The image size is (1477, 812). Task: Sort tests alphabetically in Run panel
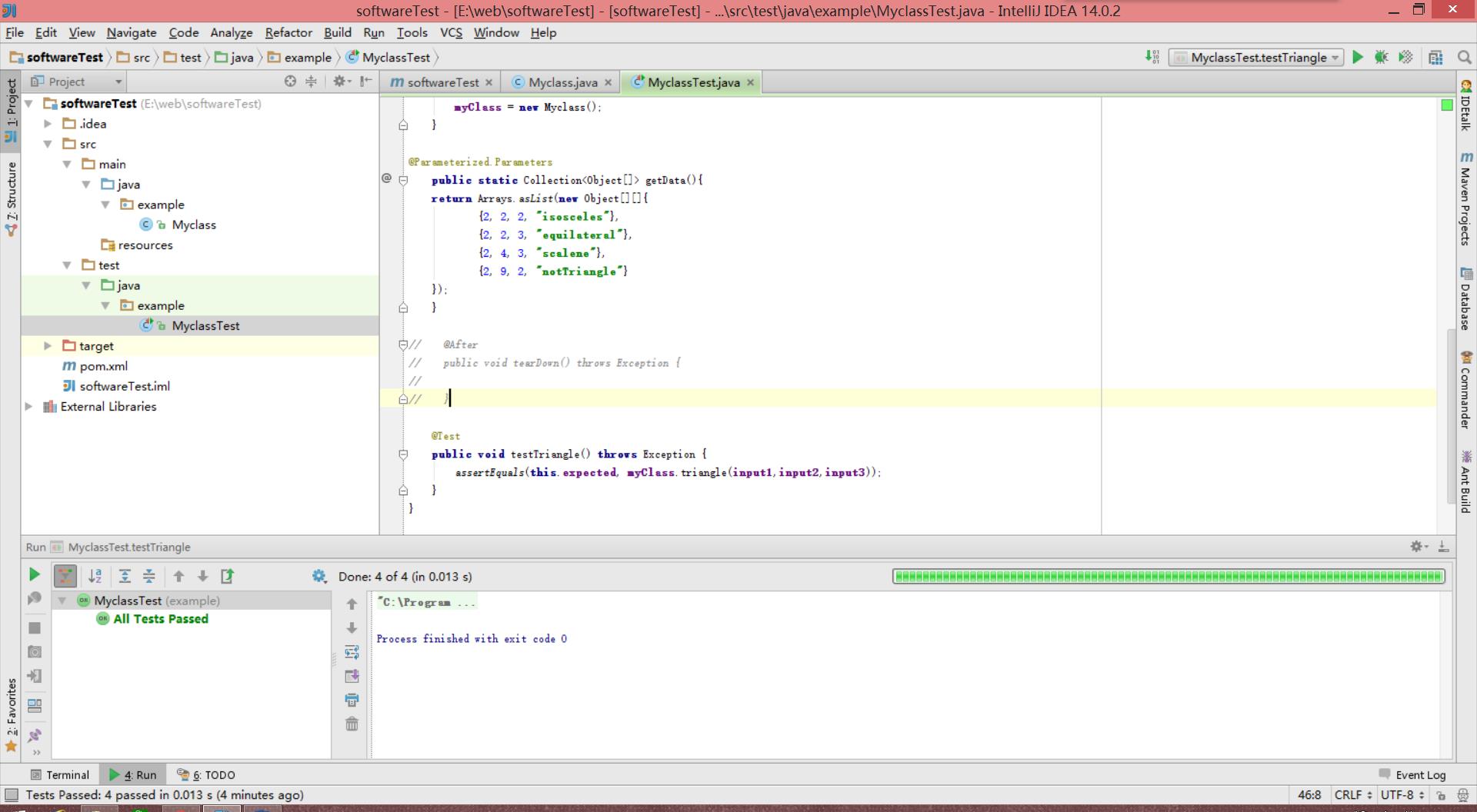coord(95,576)
